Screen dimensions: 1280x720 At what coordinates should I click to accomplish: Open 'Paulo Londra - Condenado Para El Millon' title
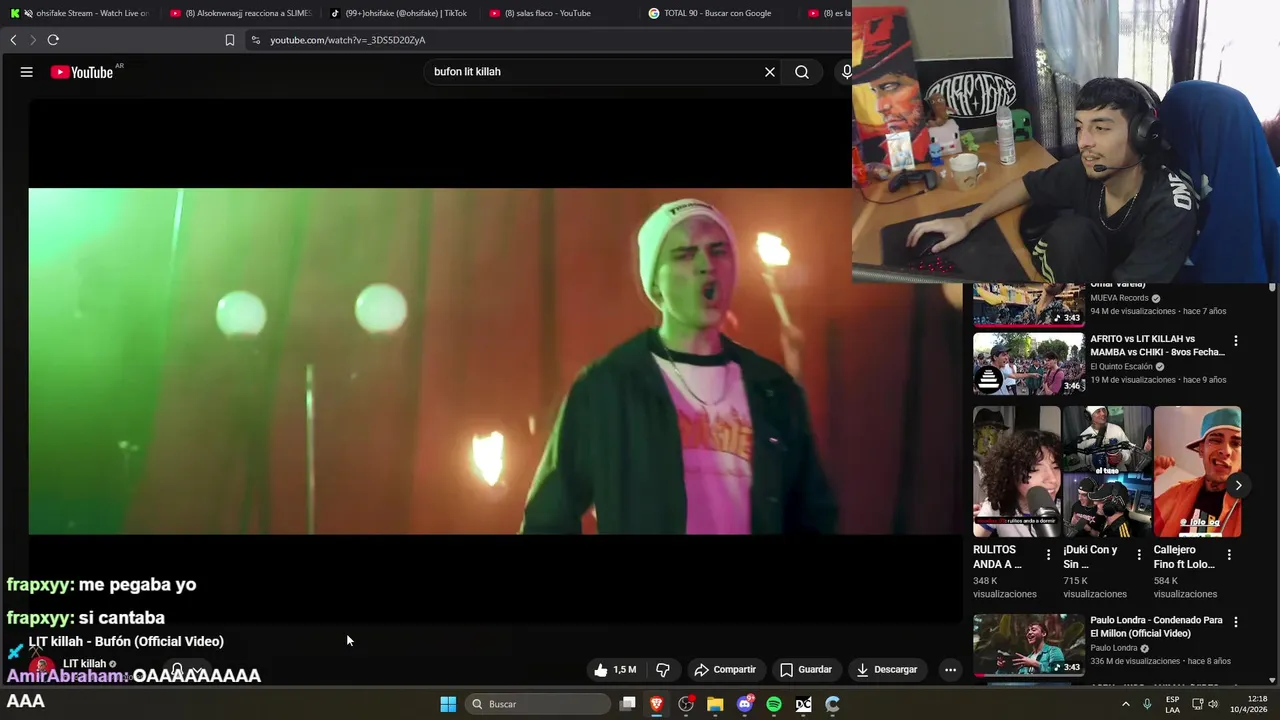click(x=1156, y=627)
